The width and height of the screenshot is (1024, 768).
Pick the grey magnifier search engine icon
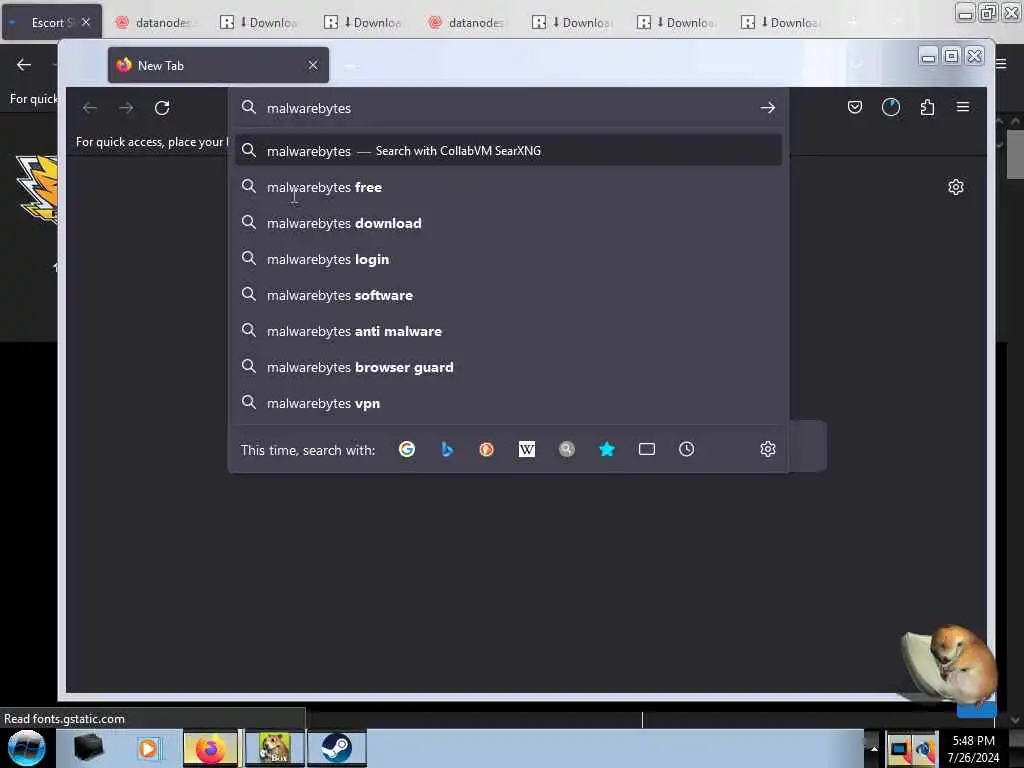click(x=567, y=449)
